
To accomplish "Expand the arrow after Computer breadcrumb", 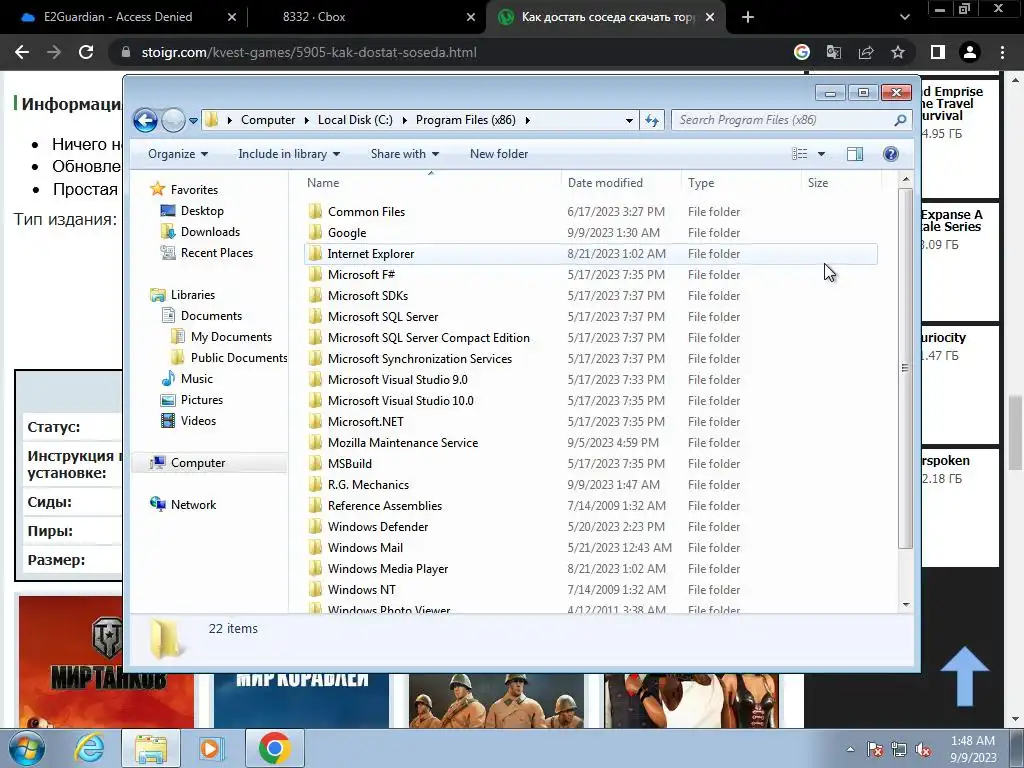I will [x=306, y=120].
